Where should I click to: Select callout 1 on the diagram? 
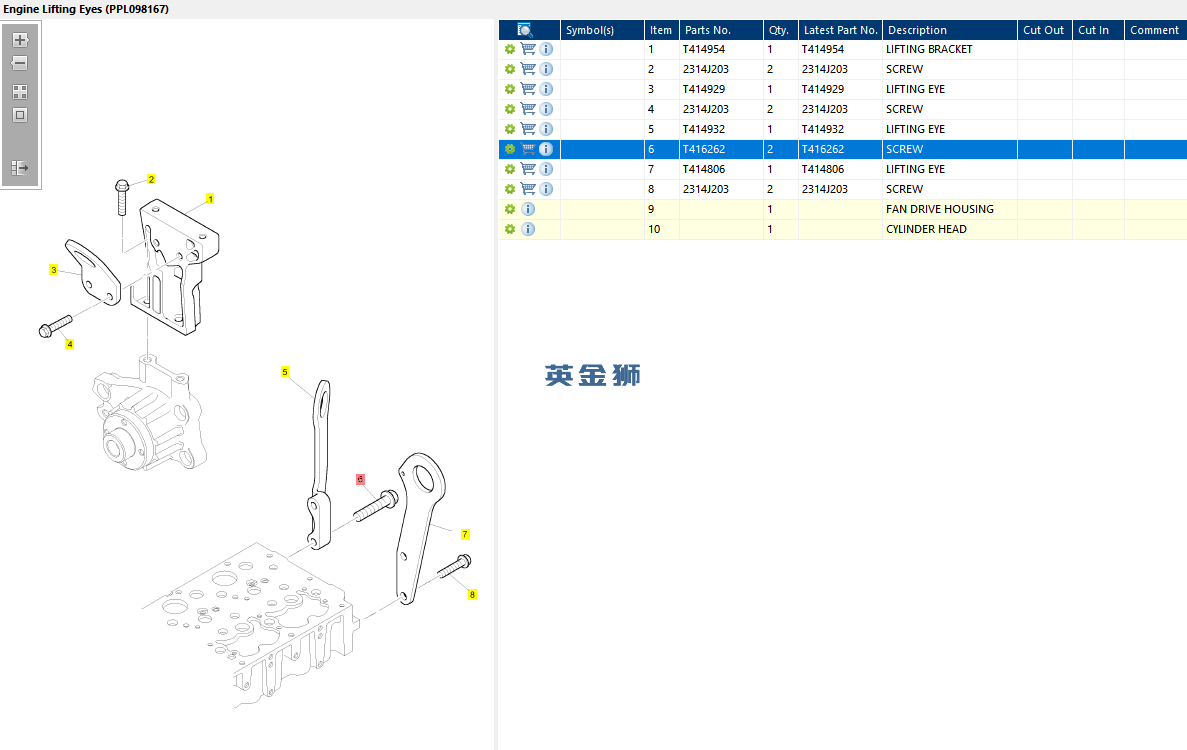click(210, 199)
